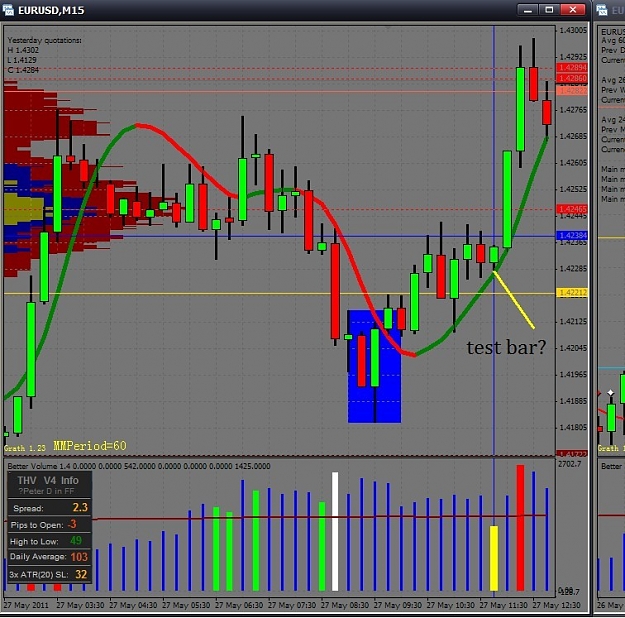Click the EURUSD,M15 title bar text
The height and width of the screenshot is (618, 625).
(x=51, y=10)
